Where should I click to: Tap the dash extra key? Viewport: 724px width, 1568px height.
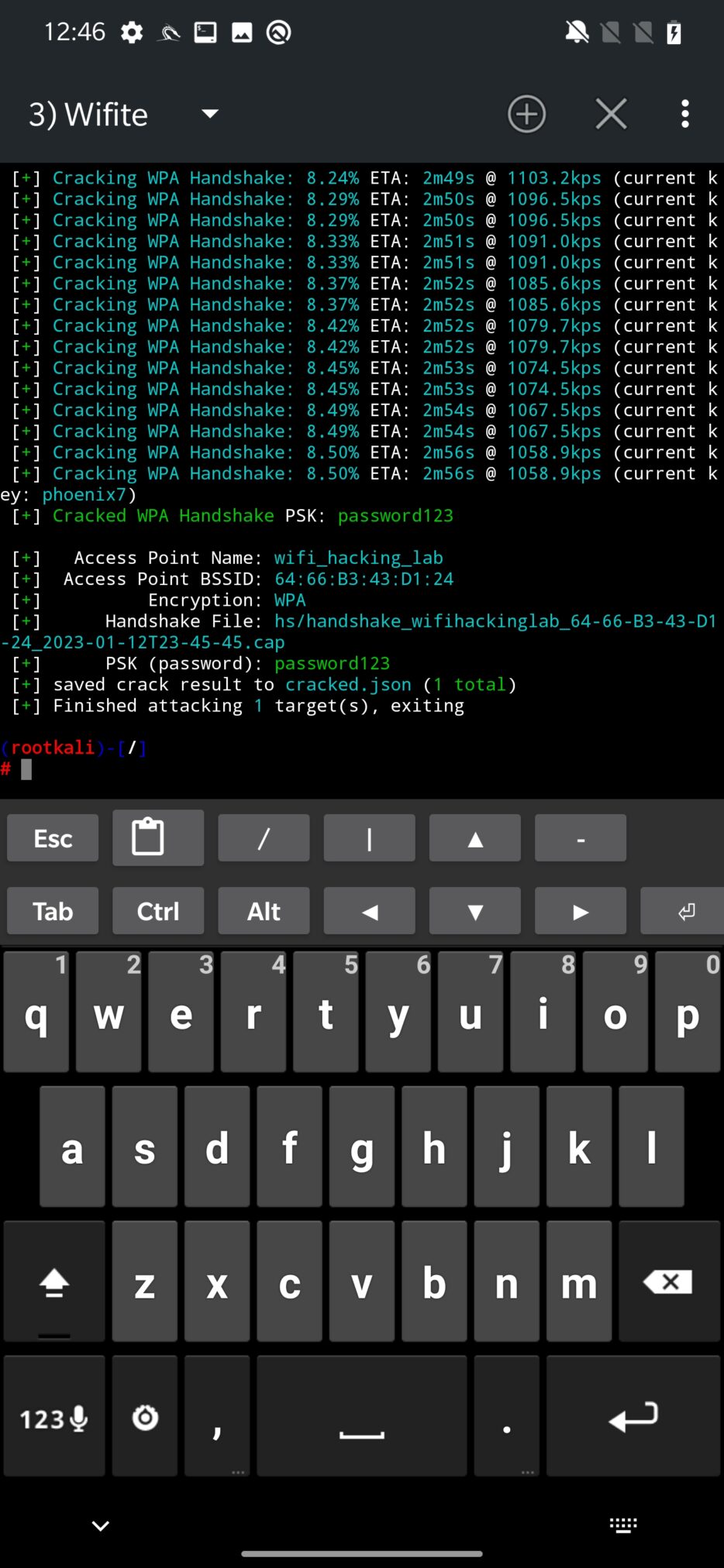click(581, 838)
